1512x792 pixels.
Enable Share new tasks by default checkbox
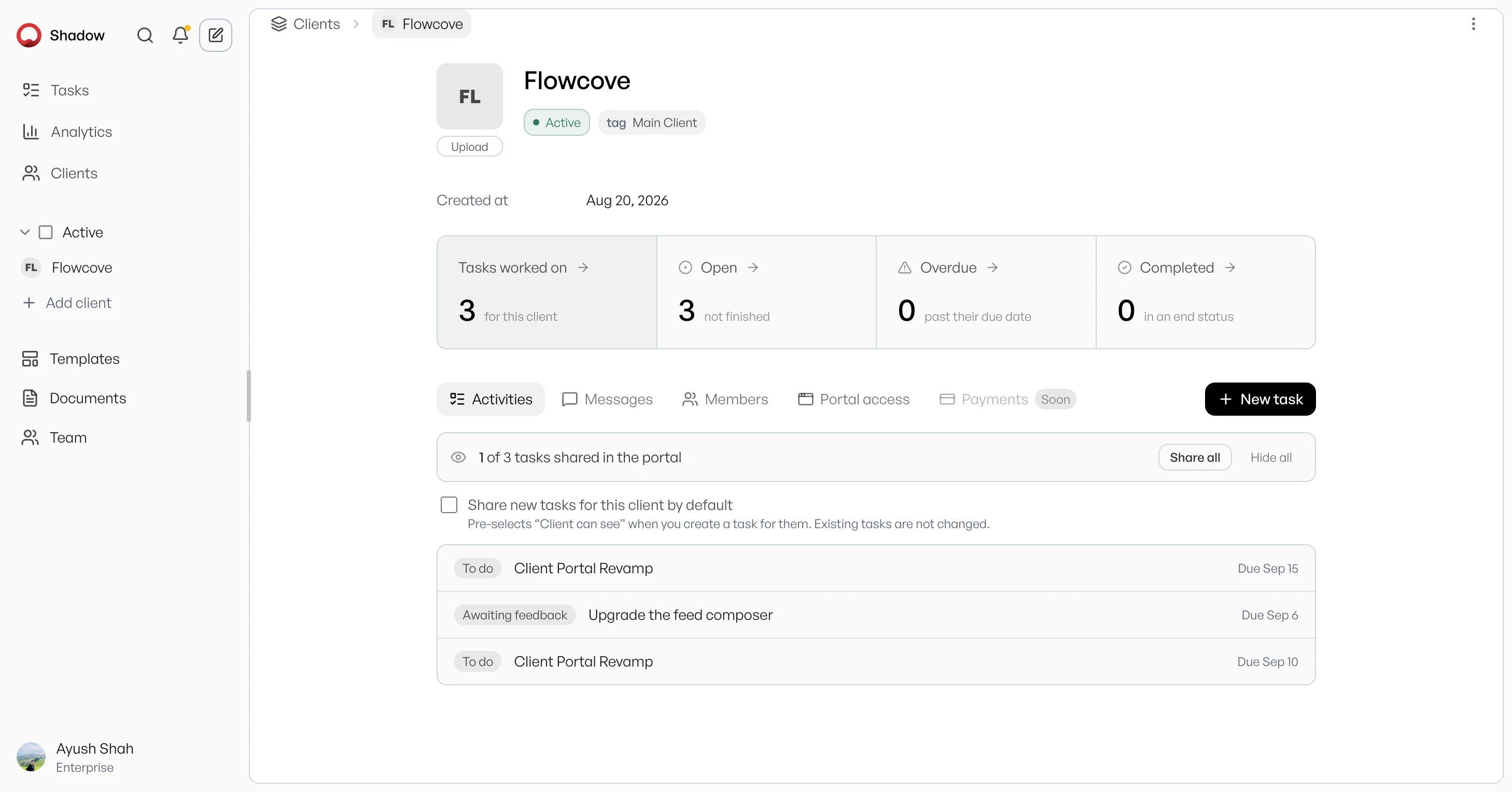449,504
